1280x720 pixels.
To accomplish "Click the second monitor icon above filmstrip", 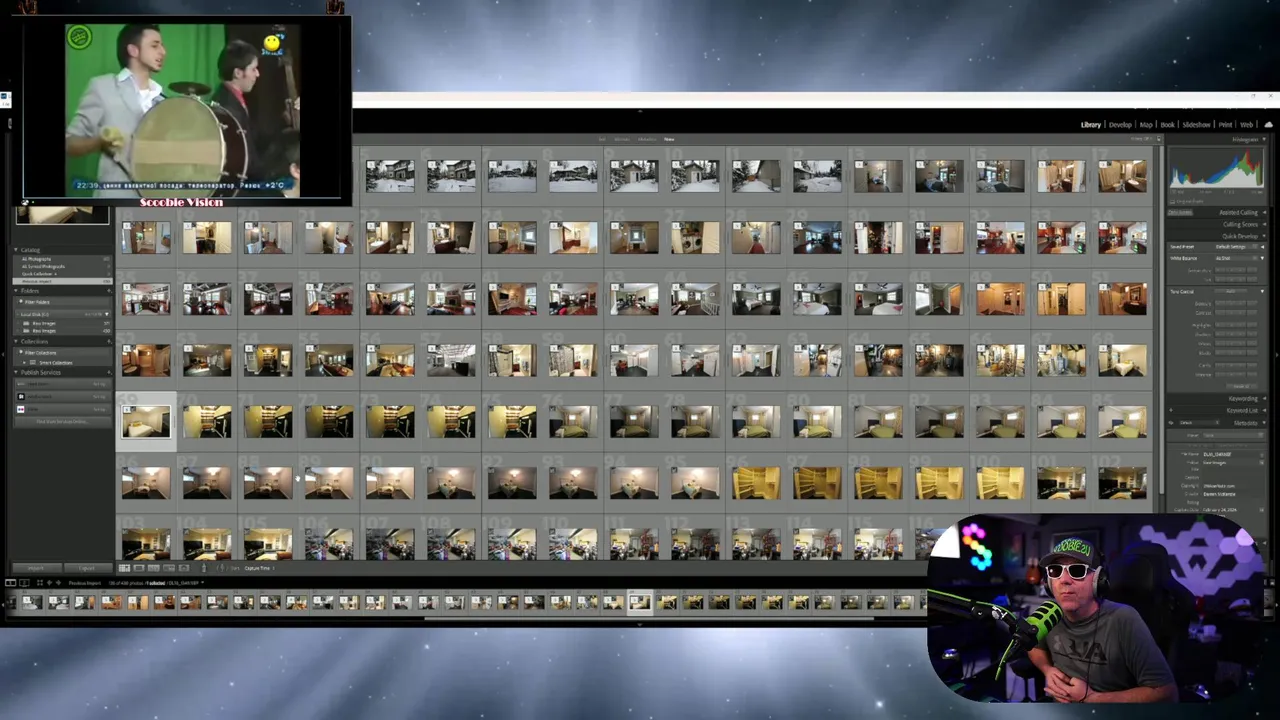I will point(25,583).
